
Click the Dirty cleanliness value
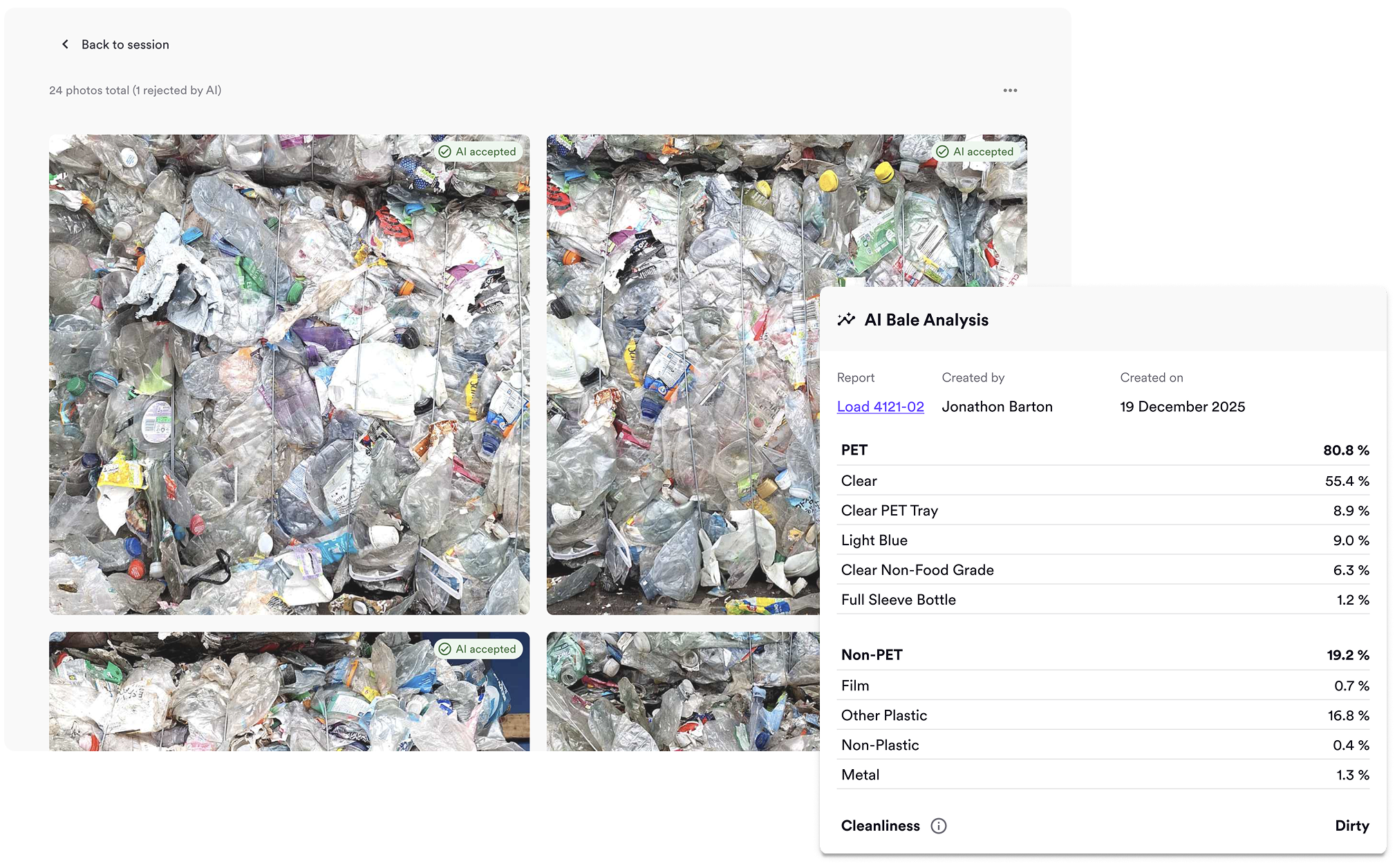point(1351,826)
